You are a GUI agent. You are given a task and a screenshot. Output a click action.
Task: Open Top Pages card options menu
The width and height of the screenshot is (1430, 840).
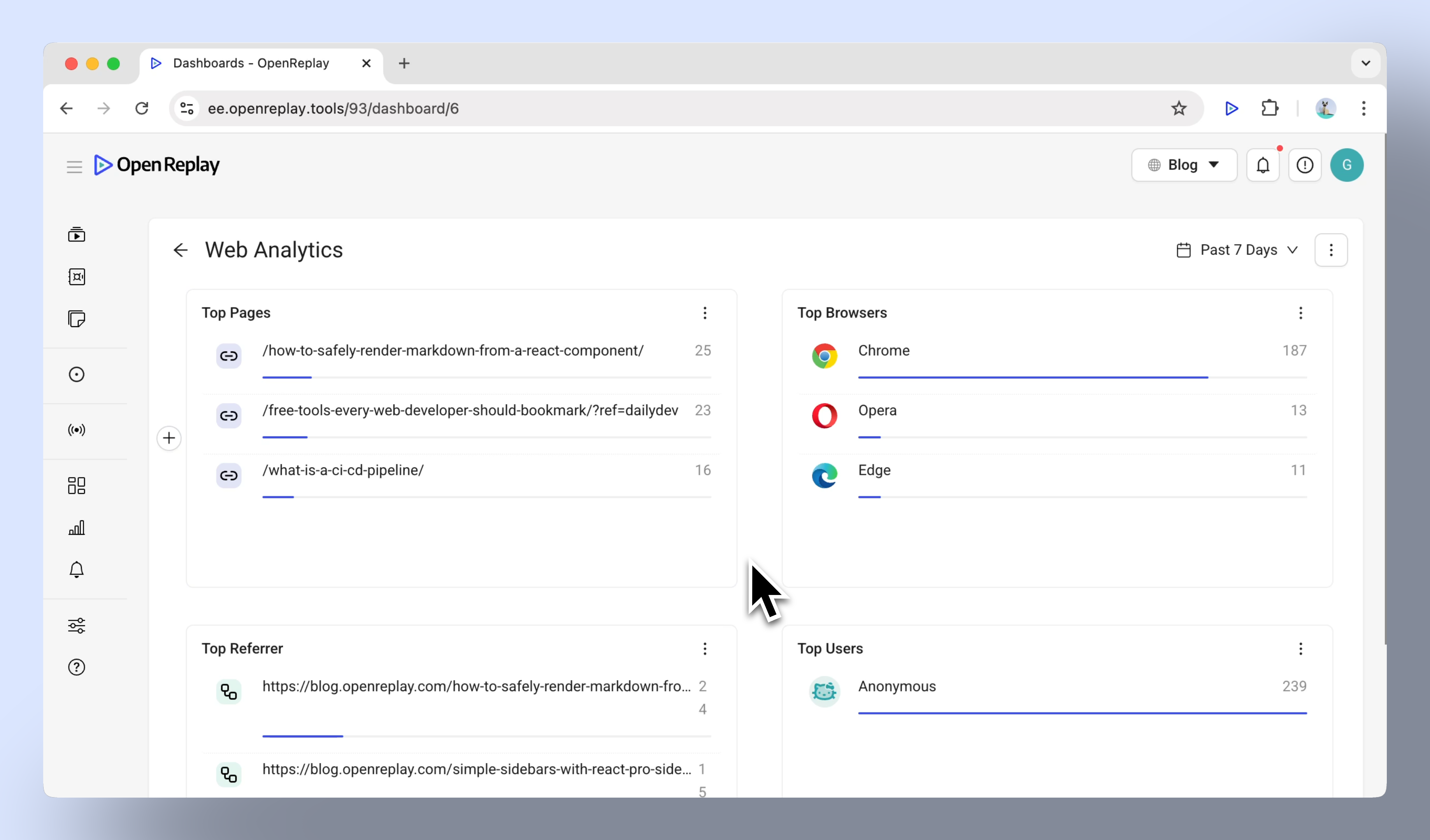[705, 313]
